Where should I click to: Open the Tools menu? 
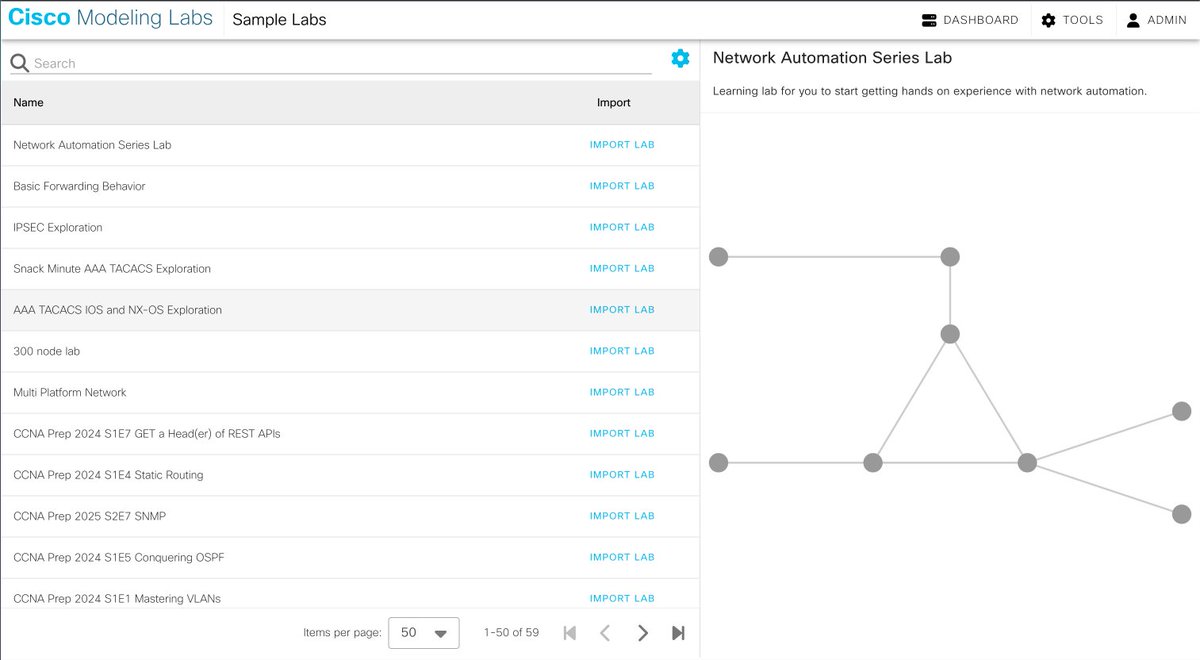pyautogui.click(x=1072, y=20)
